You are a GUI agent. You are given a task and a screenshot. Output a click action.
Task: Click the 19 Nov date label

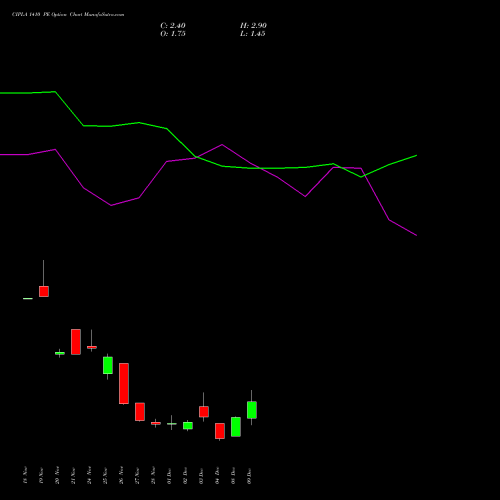coord(41,475)
